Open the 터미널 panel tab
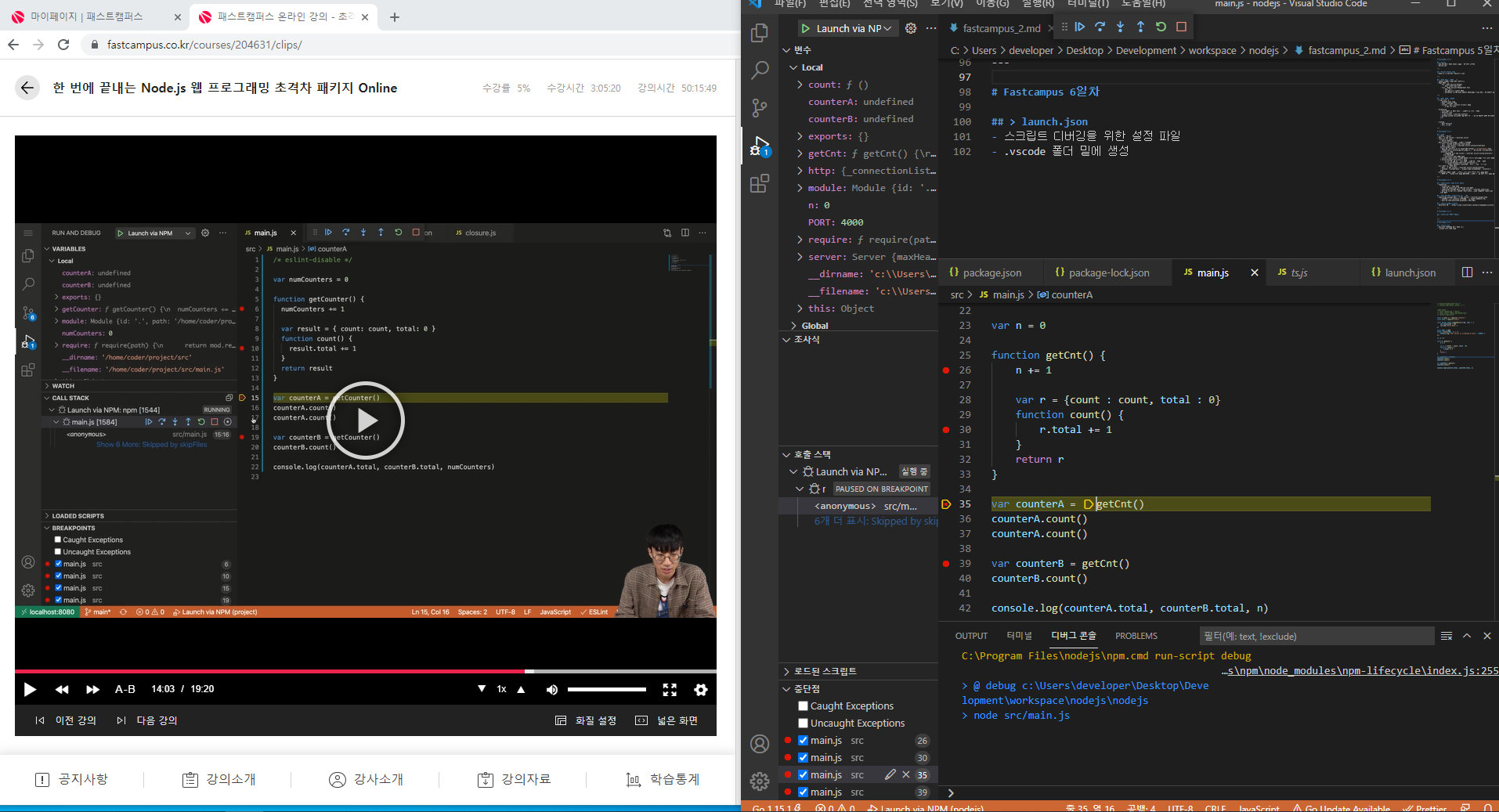Image resolution: width=1499 pixels, height=812 pixels. coord(1019,636)
